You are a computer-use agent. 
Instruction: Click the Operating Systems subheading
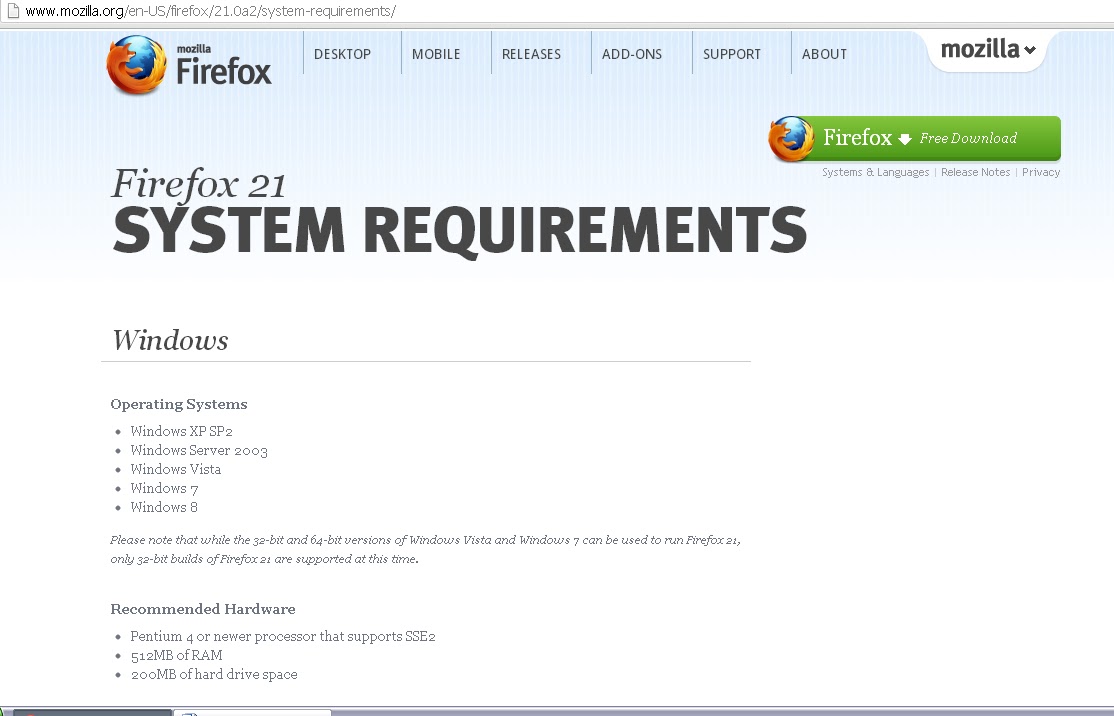[179, 404]
